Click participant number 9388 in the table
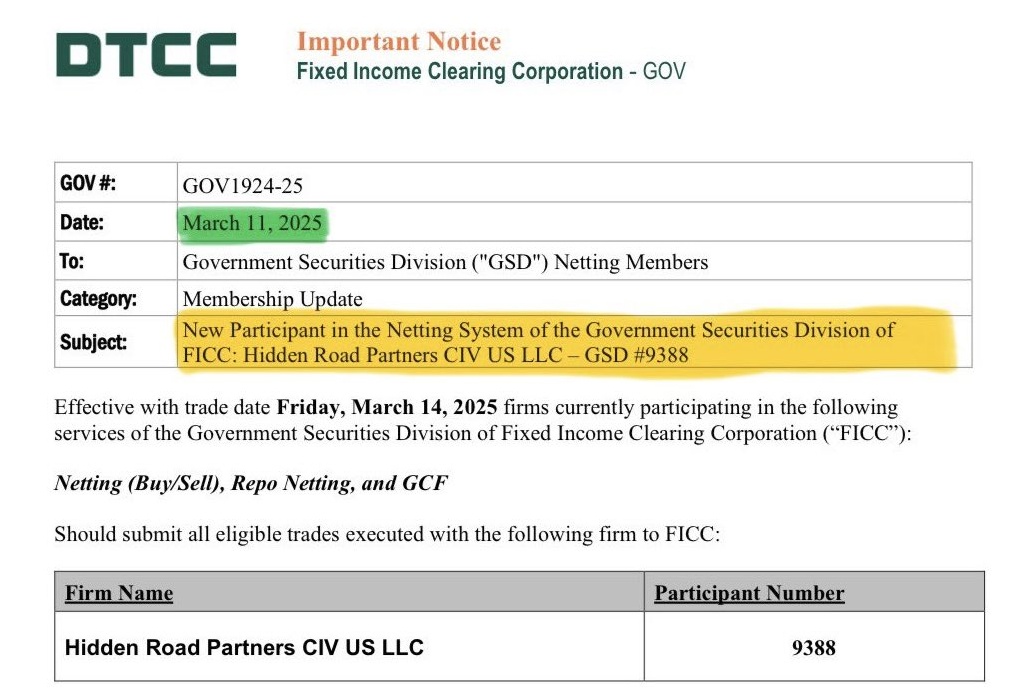 [x=813, y=647]
